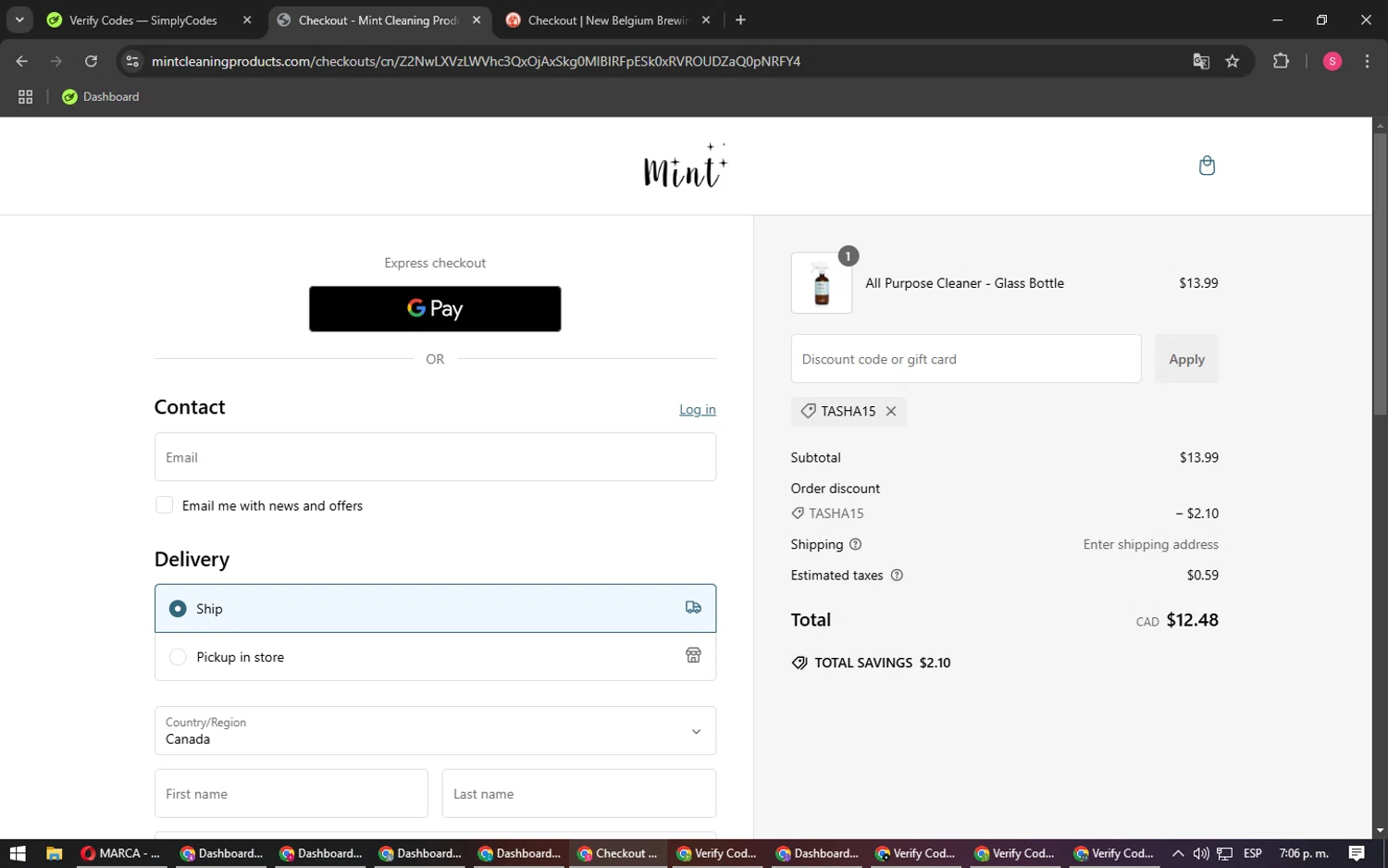Click the browser back arrow

pos(22,61)
